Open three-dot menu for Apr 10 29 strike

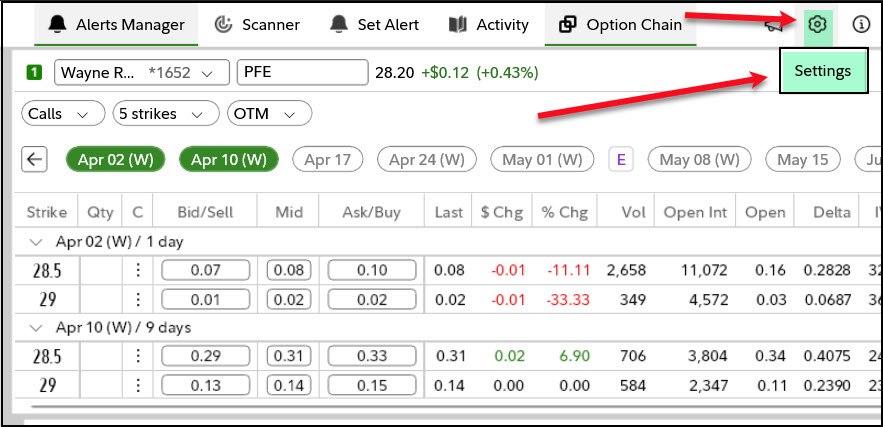(137, 386)
